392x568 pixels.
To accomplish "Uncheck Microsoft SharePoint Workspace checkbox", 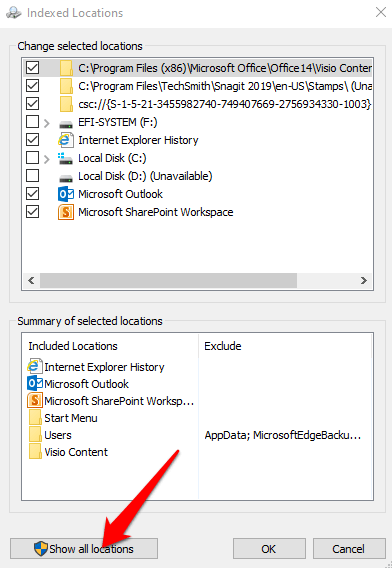I will 33,212.
